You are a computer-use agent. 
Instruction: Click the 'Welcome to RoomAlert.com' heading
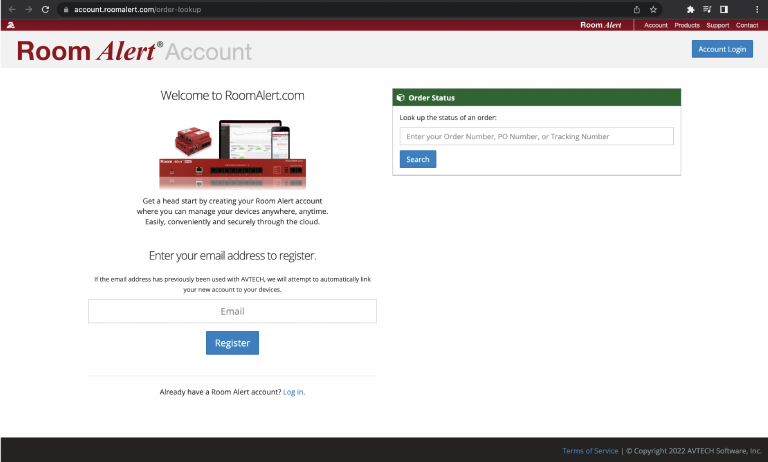(232, 95)
